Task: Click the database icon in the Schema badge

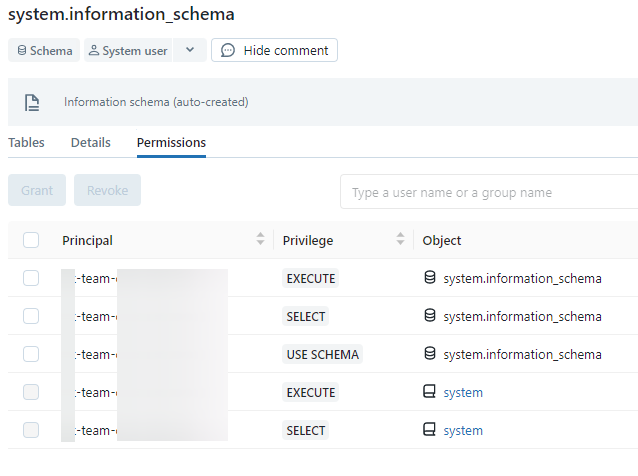Action: point(22,51)
